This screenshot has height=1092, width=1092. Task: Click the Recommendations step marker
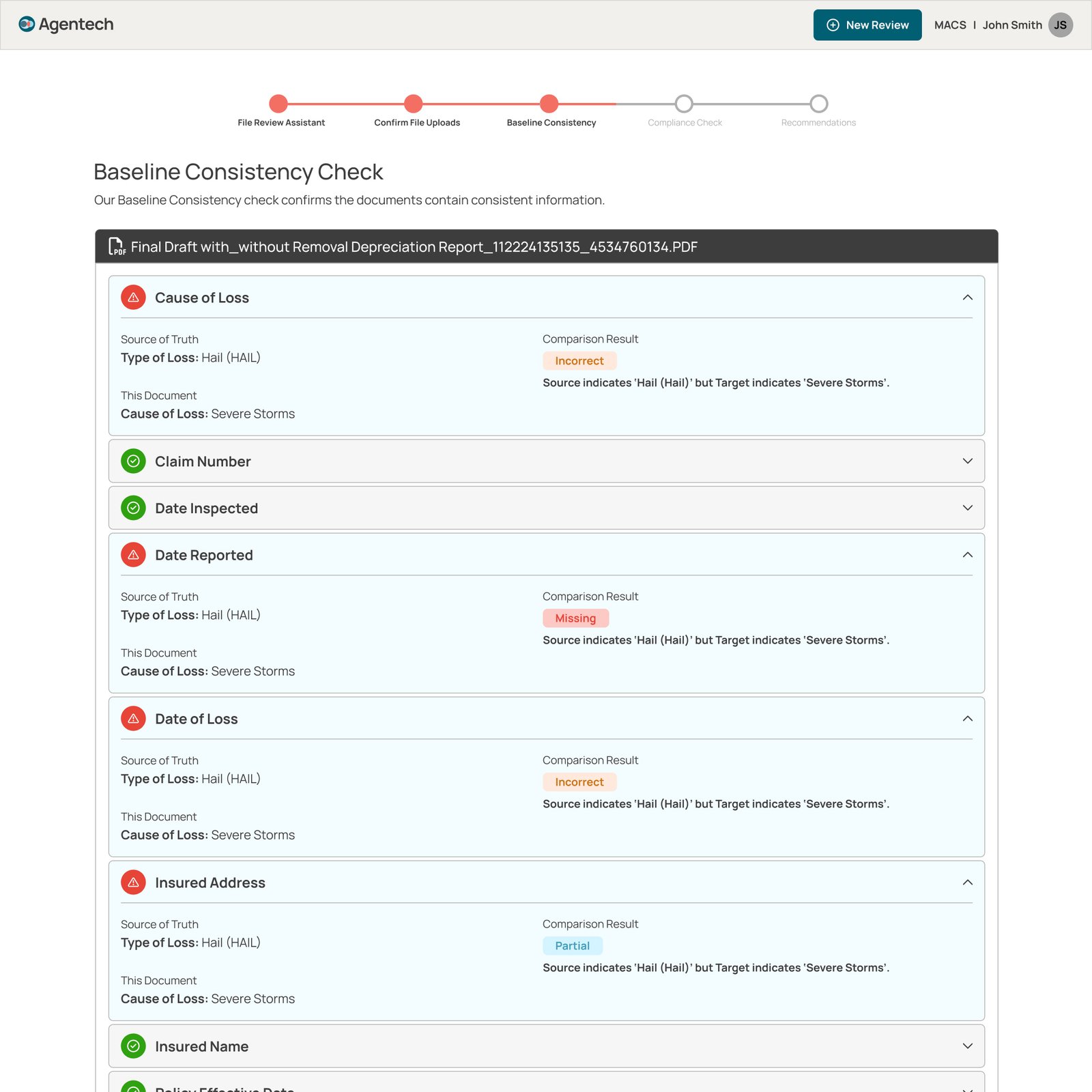pyautogui.click(x=819, y=104)
